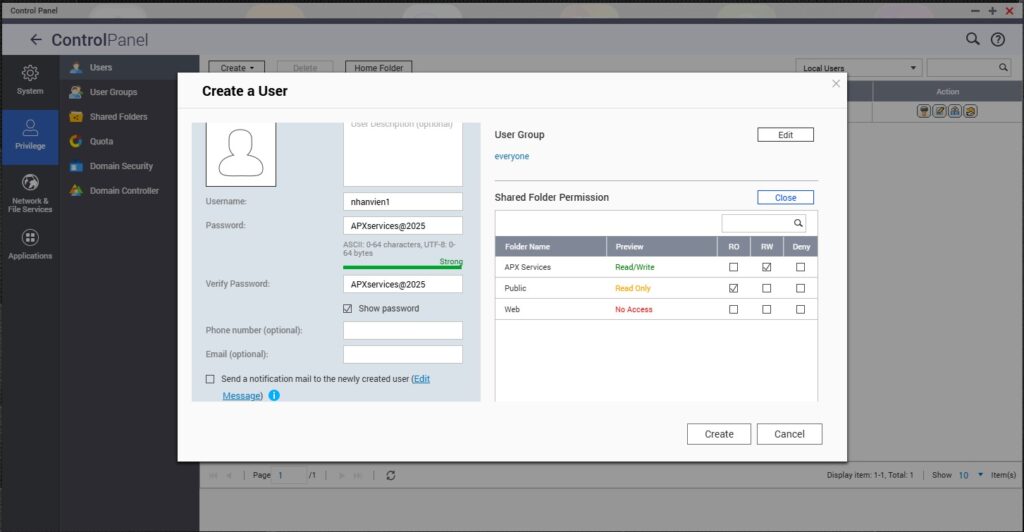Click edit user group action icon
Viewport: 1024px width, 532px height.
click(x=955, y=111)
